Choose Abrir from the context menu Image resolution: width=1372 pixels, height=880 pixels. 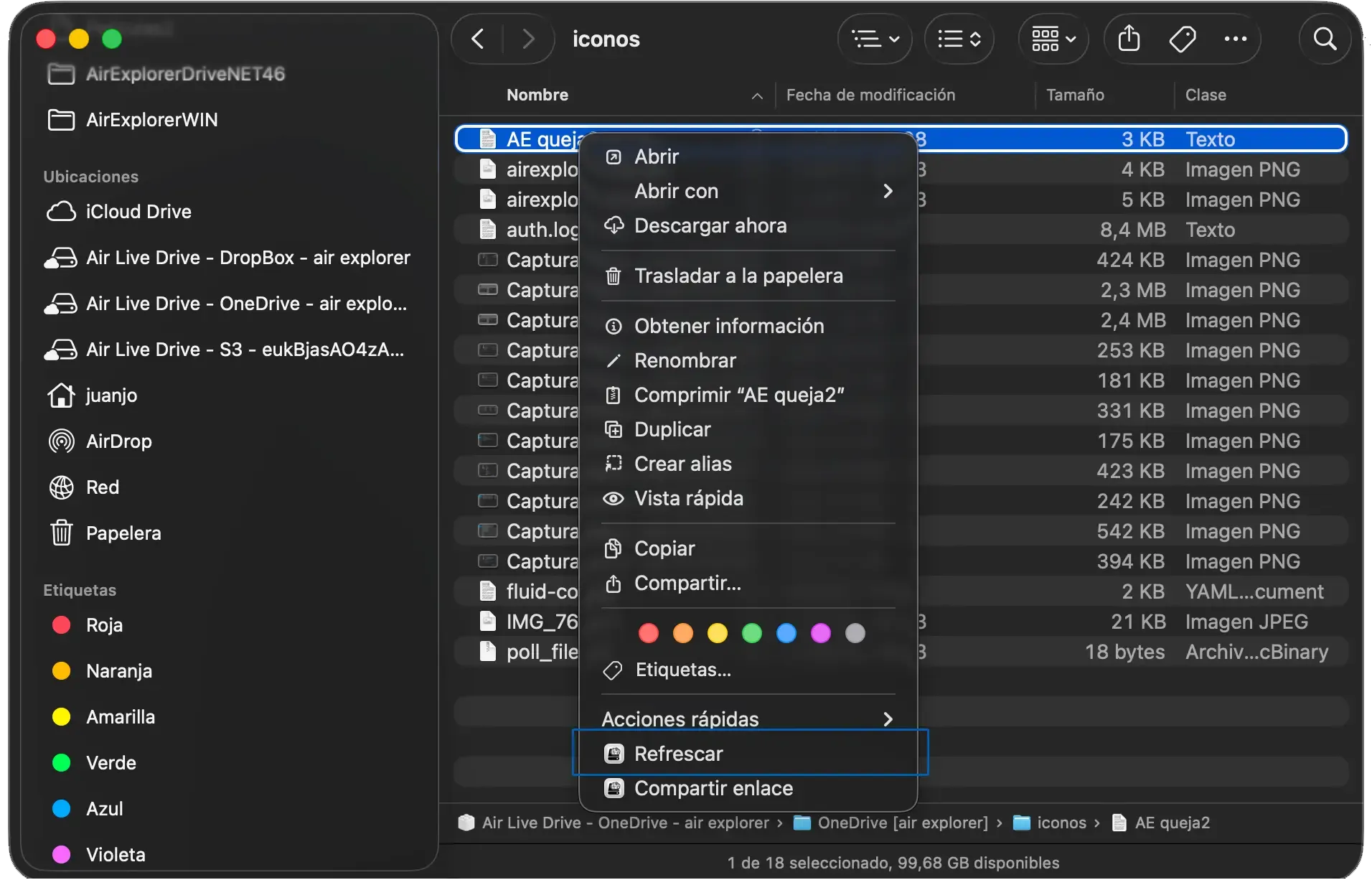click(x=748, y=156)
